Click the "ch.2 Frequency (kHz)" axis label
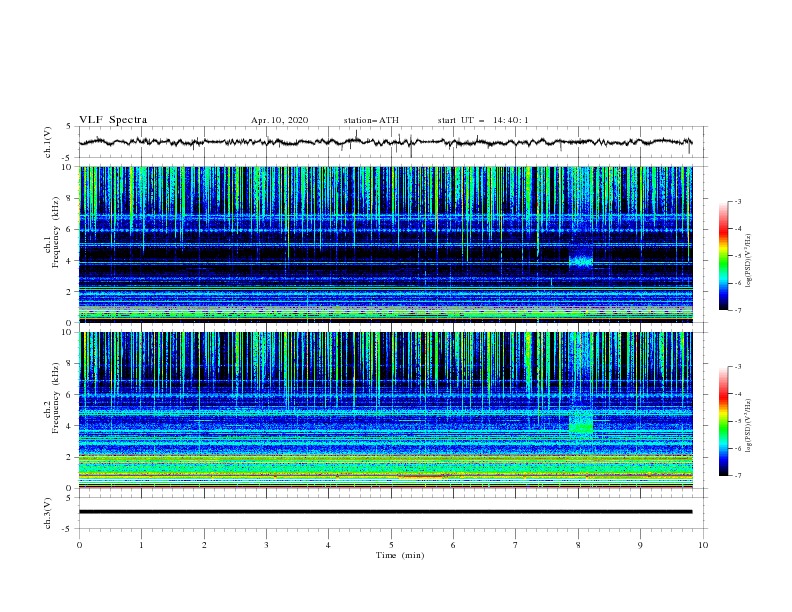The width and height of the screenshot is (792, 612). (52, 398)
